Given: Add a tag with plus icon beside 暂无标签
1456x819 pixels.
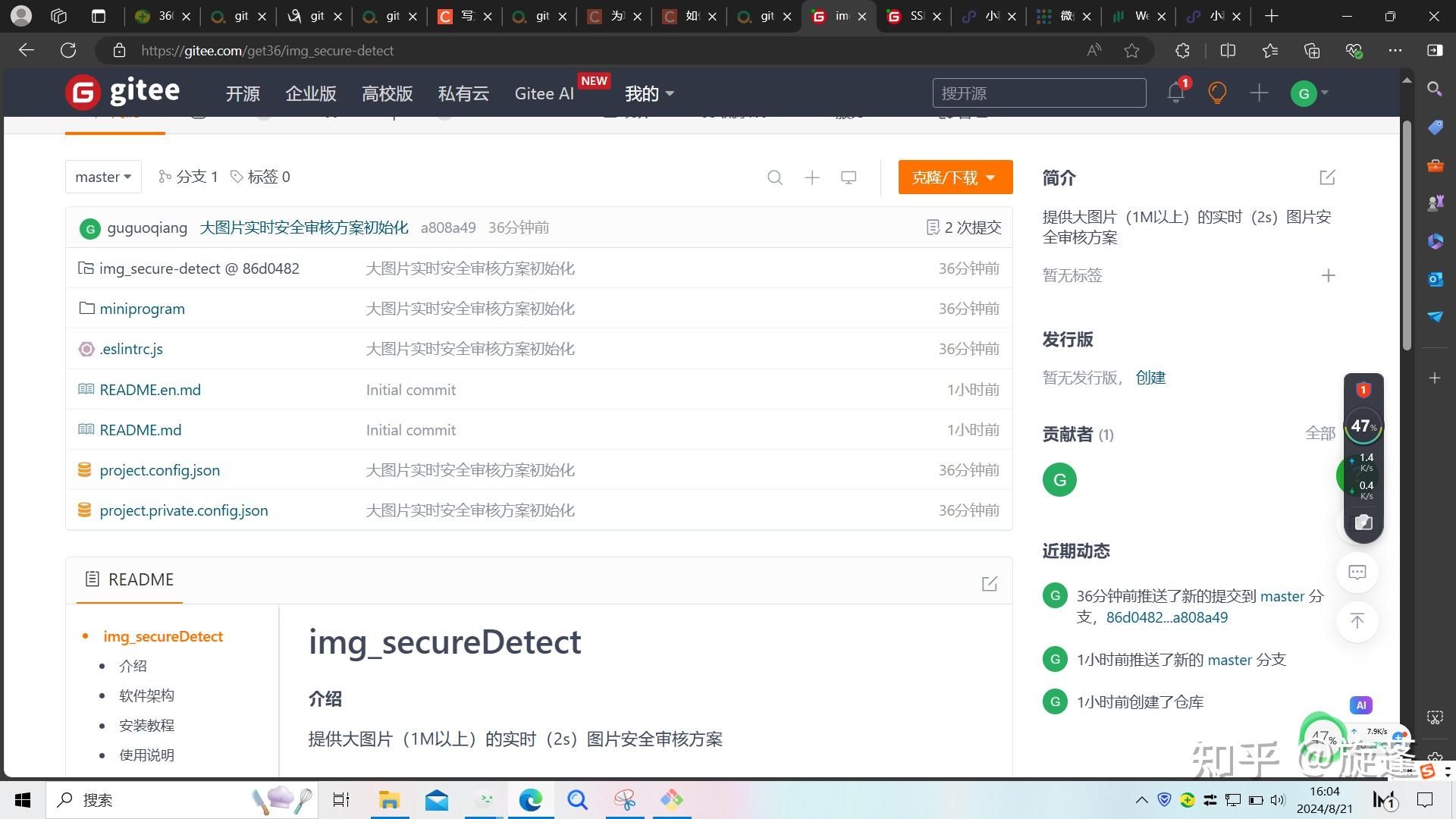Looking at the screenshot, I should pyautogui.click(x=1328, y=275).
